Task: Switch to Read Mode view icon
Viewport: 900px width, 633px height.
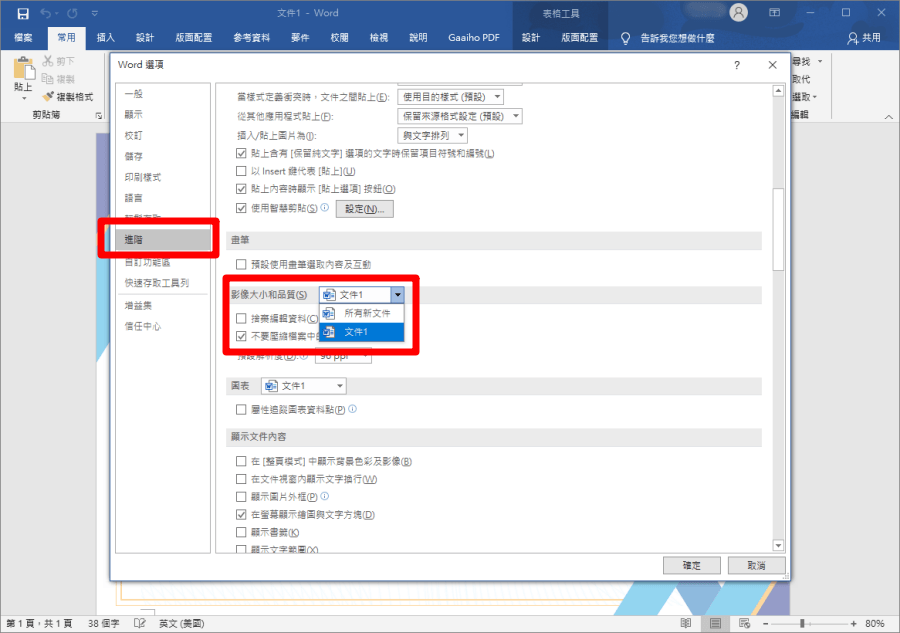Action: 686,623
